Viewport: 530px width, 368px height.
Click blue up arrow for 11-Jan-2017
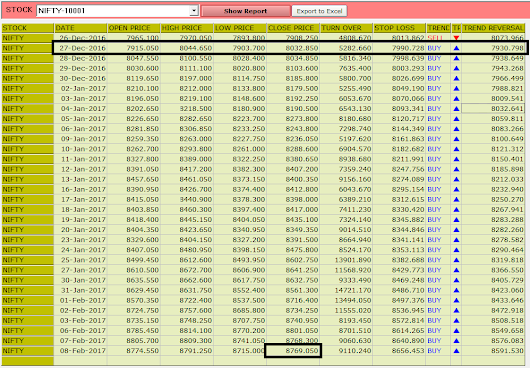pyautogui.click(x=456, y=159)
